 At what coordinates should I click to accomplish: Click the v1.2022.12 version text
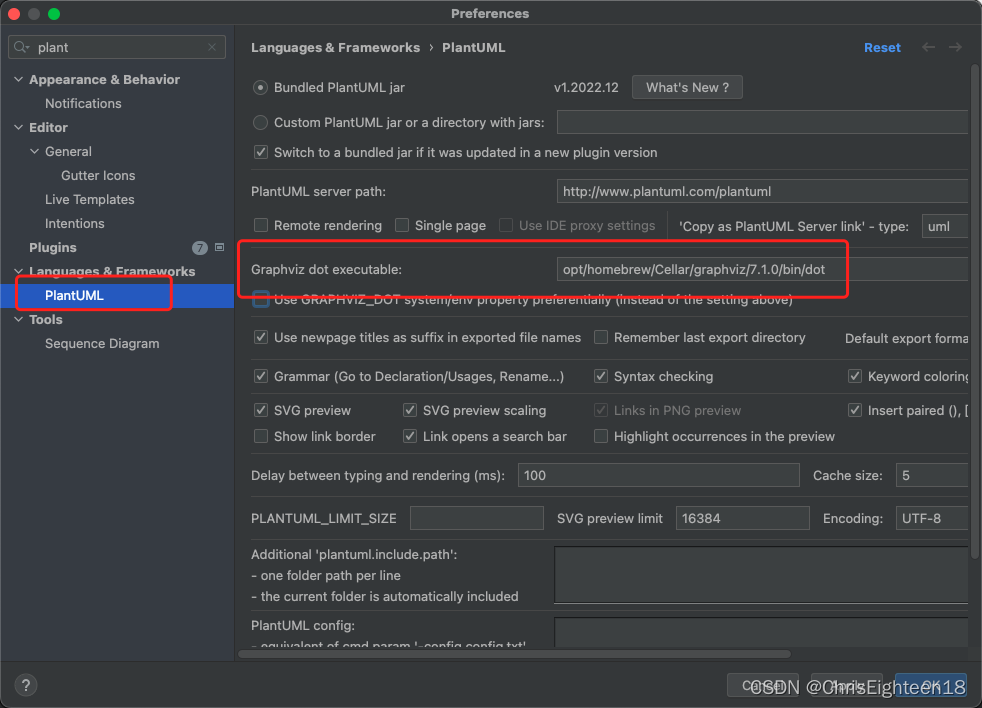point(586,88)
